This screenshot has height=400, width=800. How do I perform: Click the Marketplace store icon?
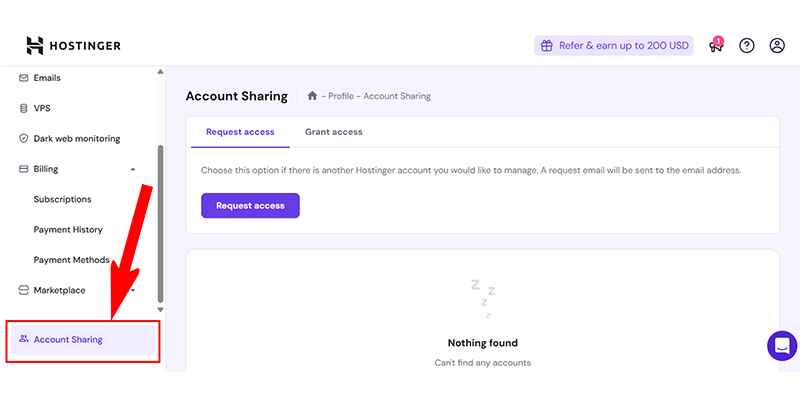coord(23,290)
